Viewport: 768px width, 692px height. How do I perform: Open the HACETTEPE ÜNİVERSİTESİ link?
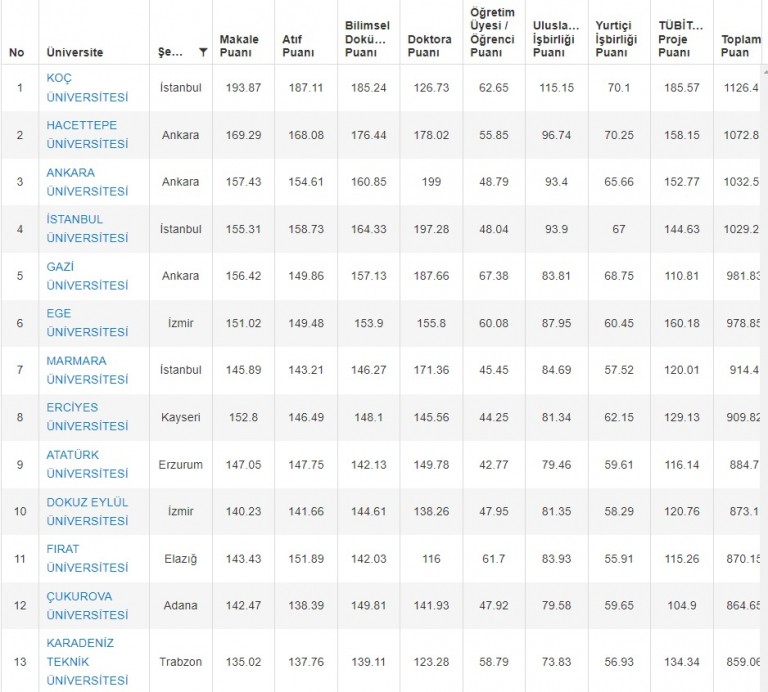87,135
